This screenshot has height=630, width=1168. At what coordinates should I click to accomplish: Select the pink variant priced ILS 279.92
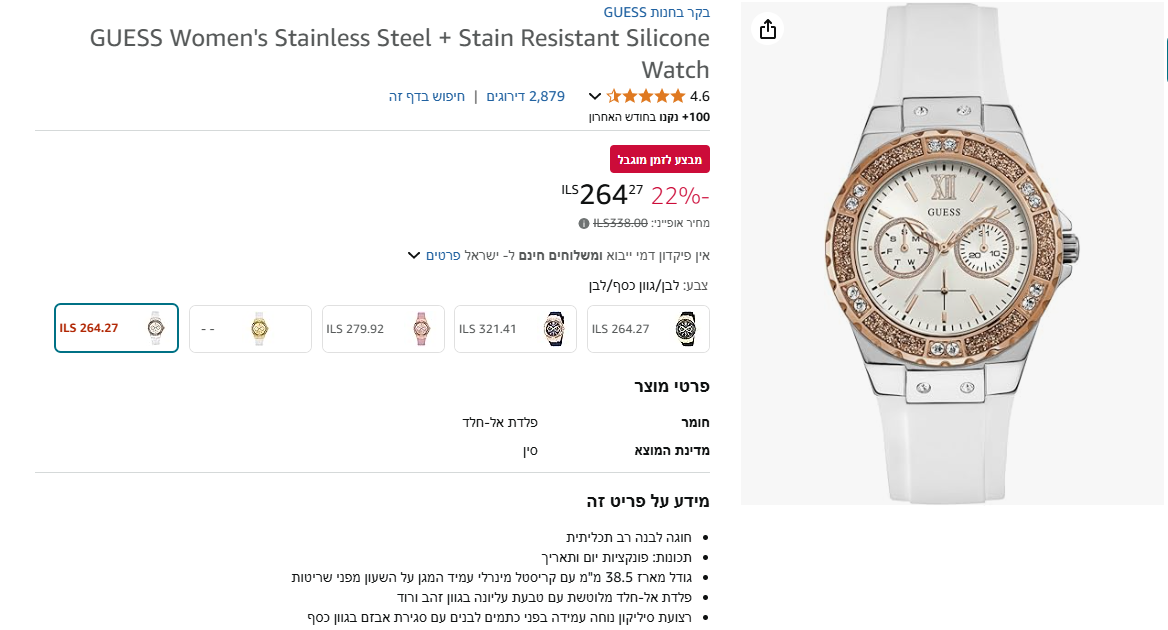click(x=383, y=328)
